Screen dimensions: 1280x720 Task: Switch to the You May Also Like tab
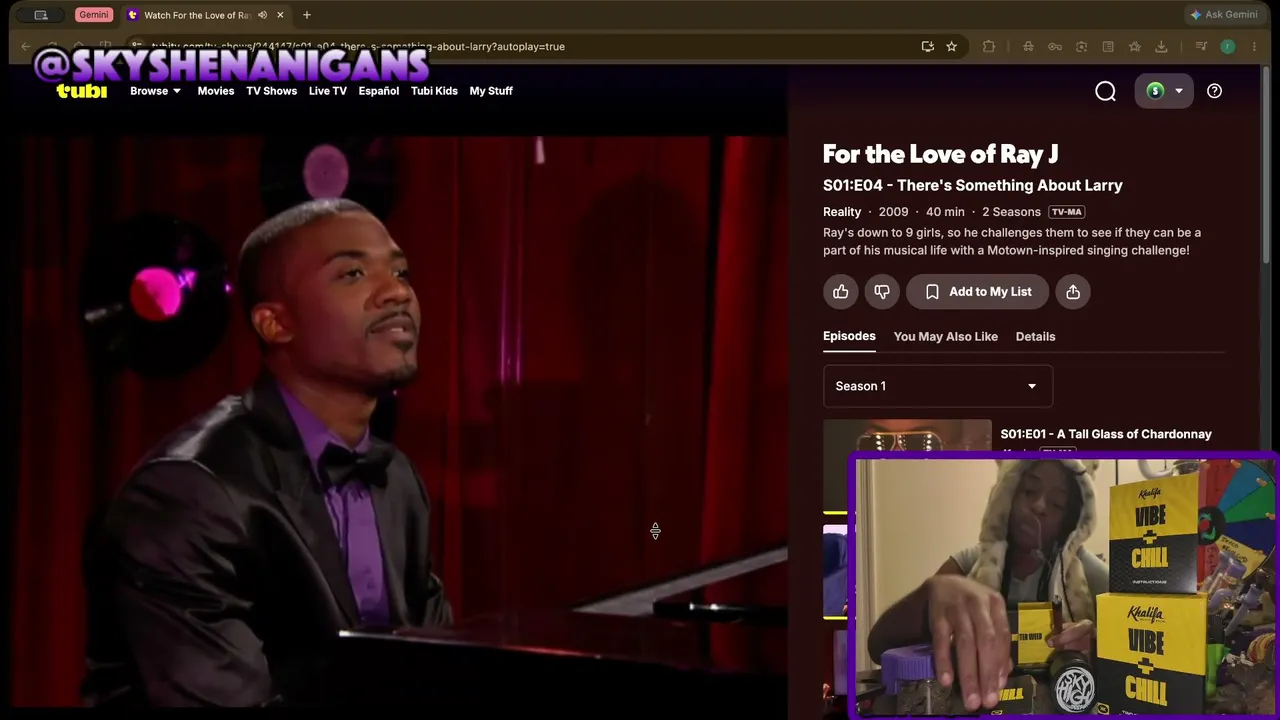[x=946, y=337]
